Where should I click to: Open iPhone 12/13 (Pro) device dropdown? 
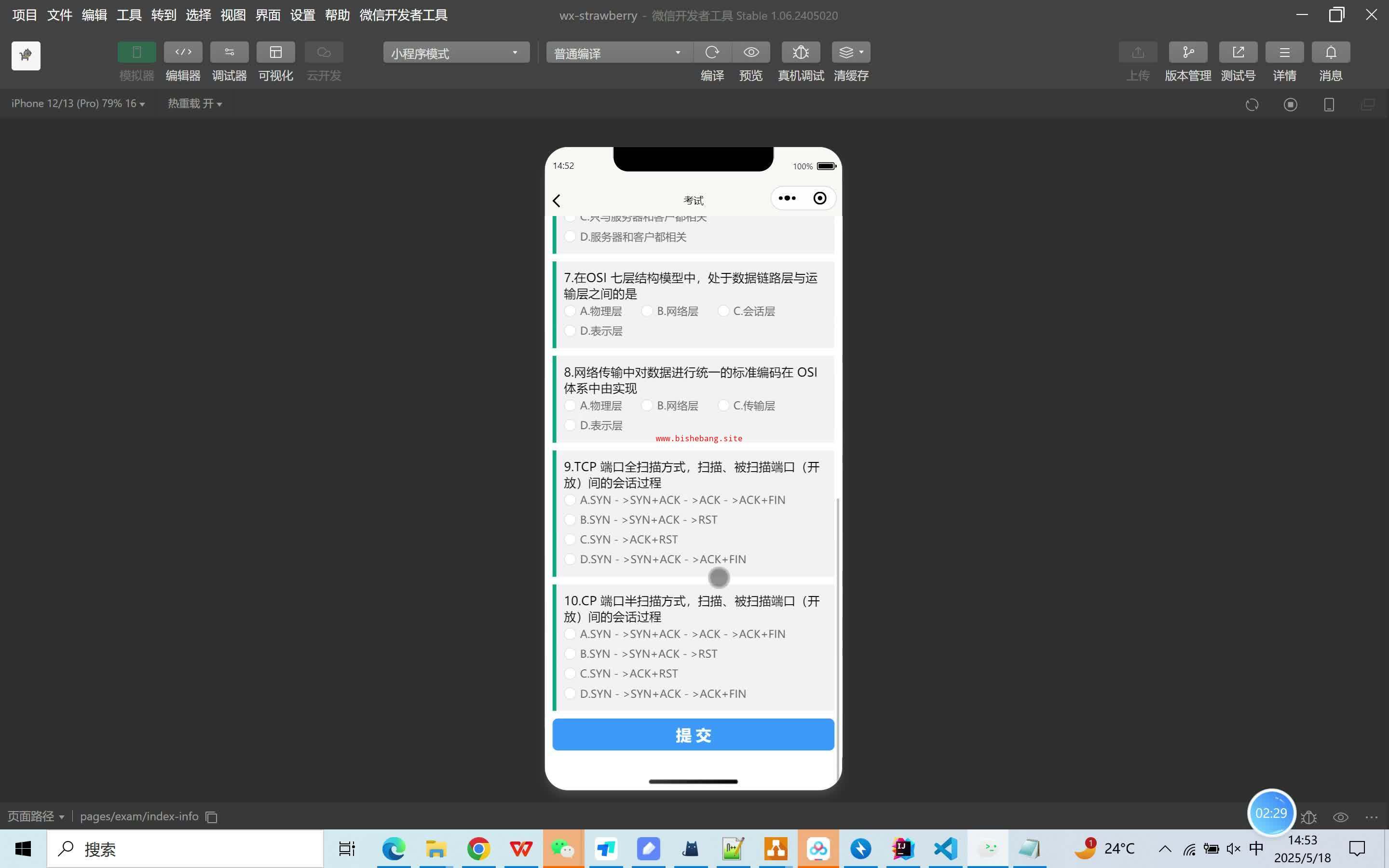(x=78, y=103)
